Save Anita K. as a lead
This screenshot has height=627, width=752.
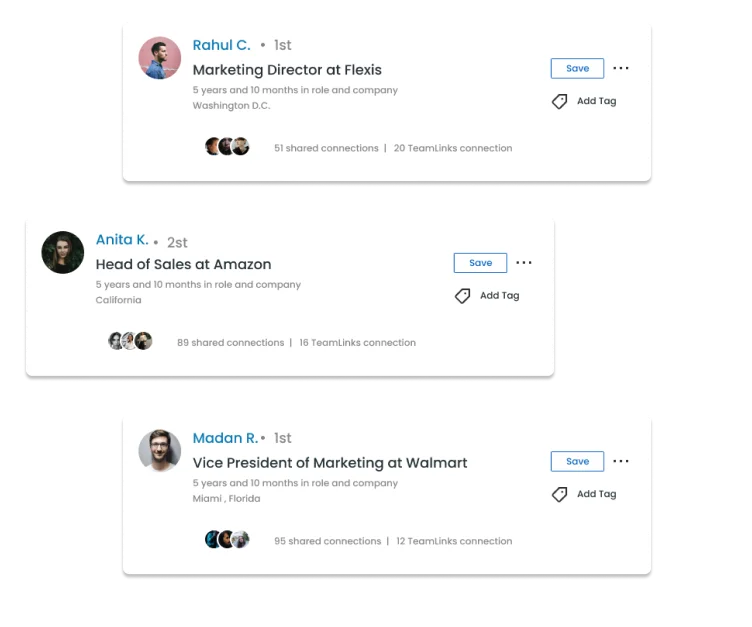point(480,263)
